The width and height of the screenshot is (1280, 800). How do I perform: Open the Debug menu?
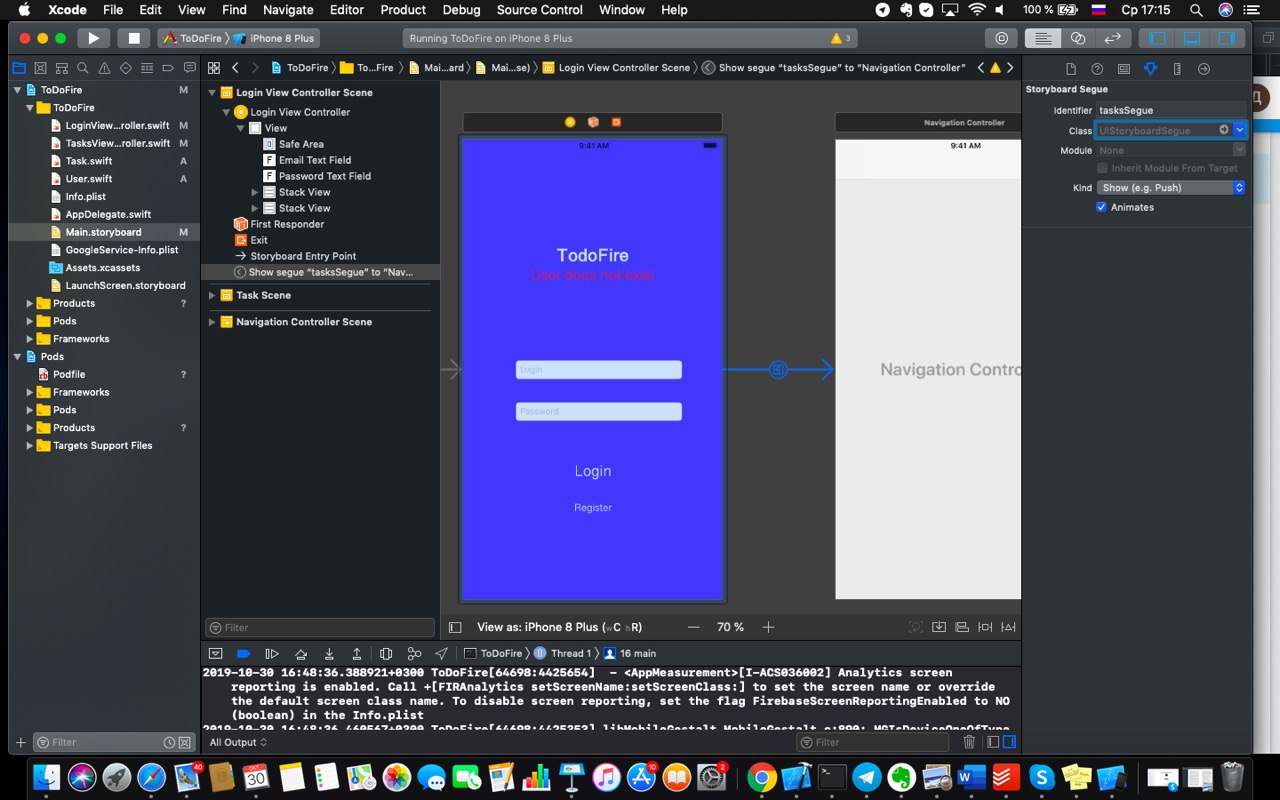pyautogui.click(x=461, y=10)
